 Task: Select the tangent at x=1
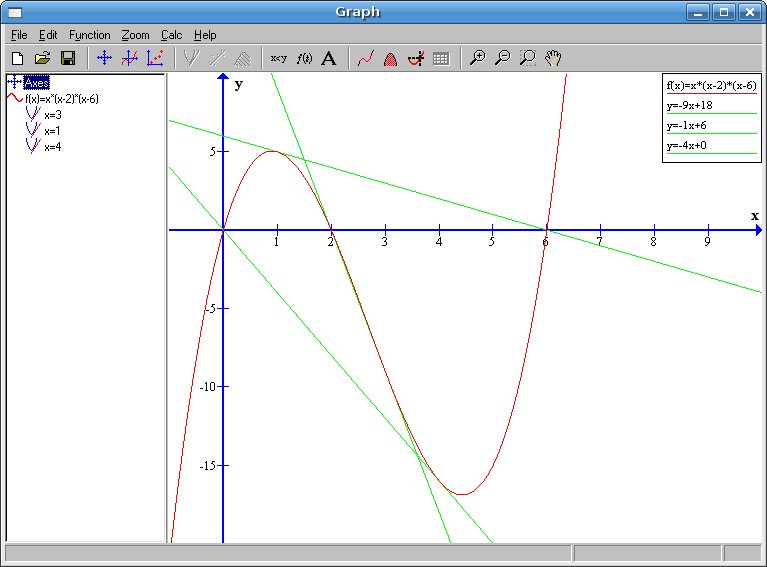click(52, 131)
